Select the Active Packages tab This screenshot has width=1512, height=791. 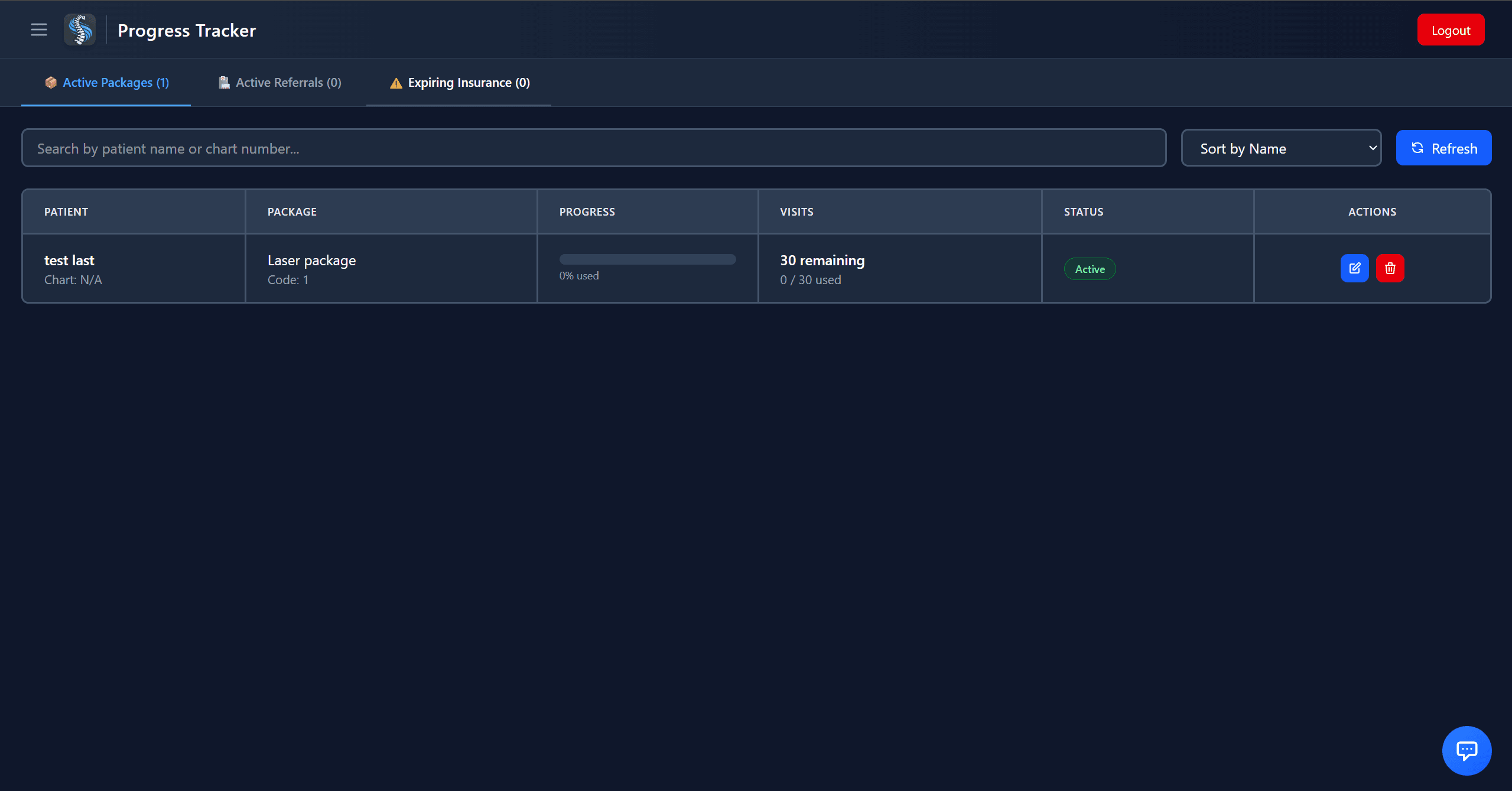[x=106, y=82]
